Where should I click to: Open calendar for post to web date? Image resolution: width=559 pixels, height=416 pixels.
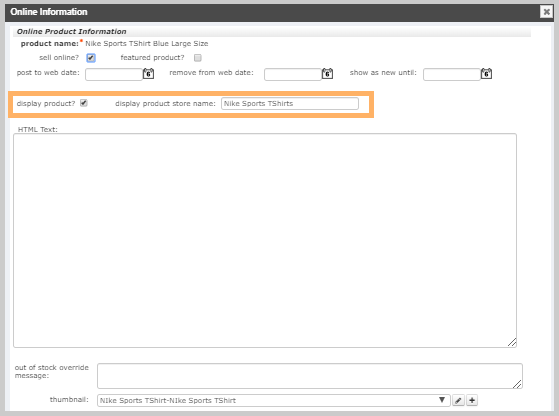pyautogui.click(x=148, y=74)
